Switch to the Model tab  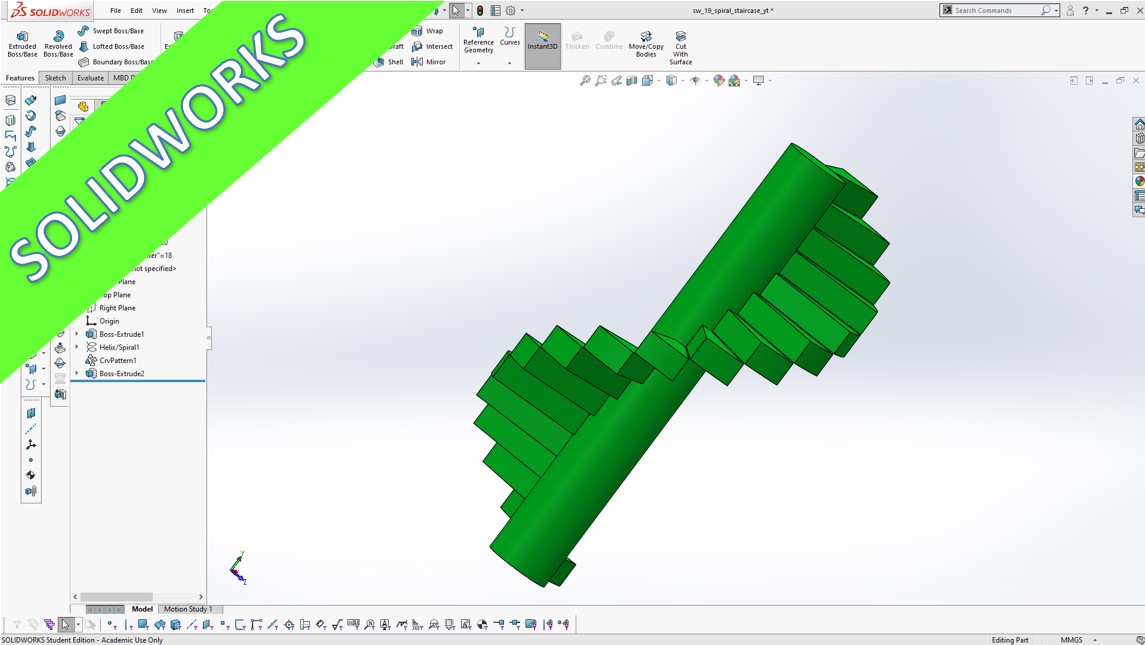pos(142,608)
